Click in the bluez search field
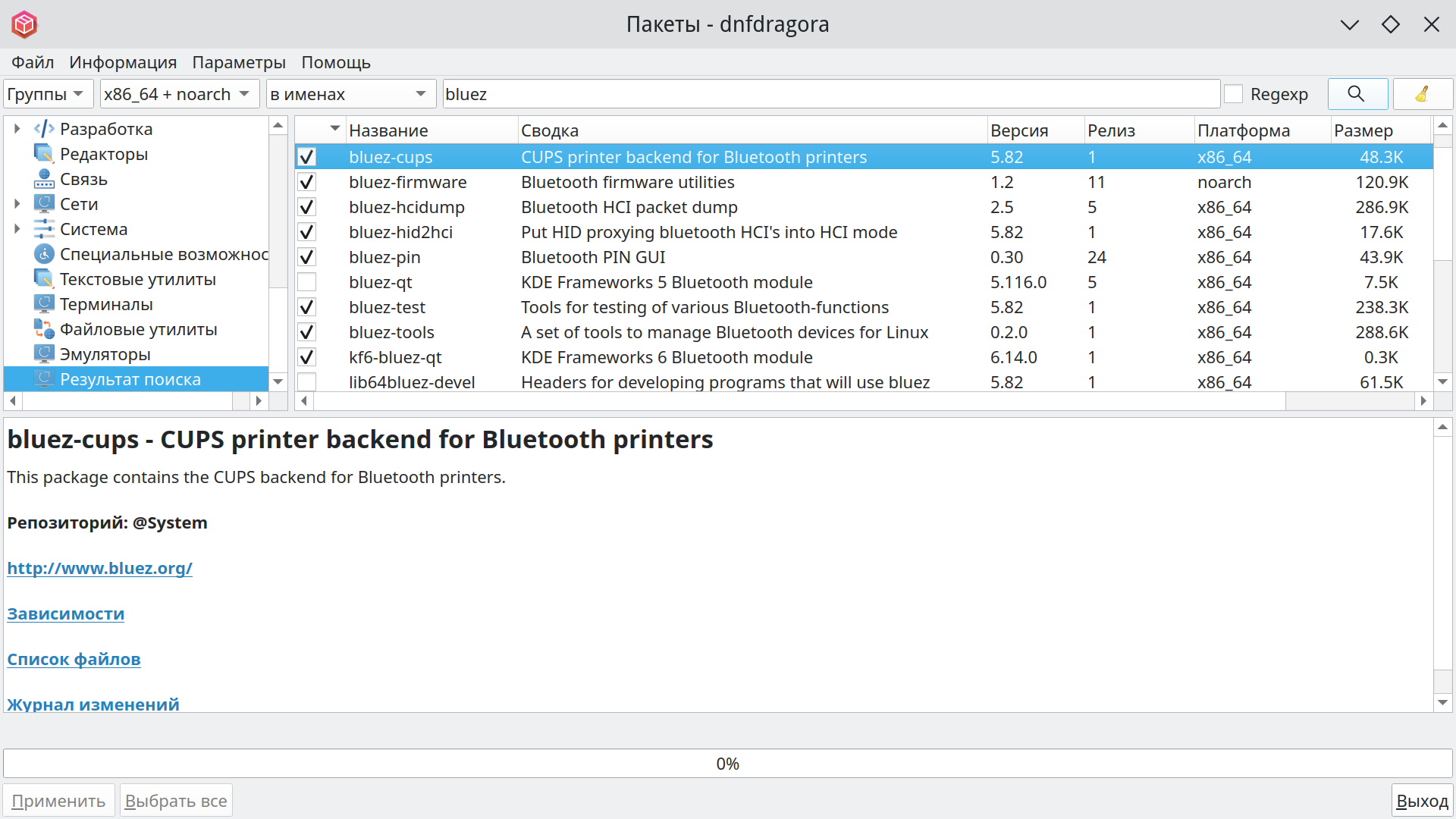 tap(830, 94)
